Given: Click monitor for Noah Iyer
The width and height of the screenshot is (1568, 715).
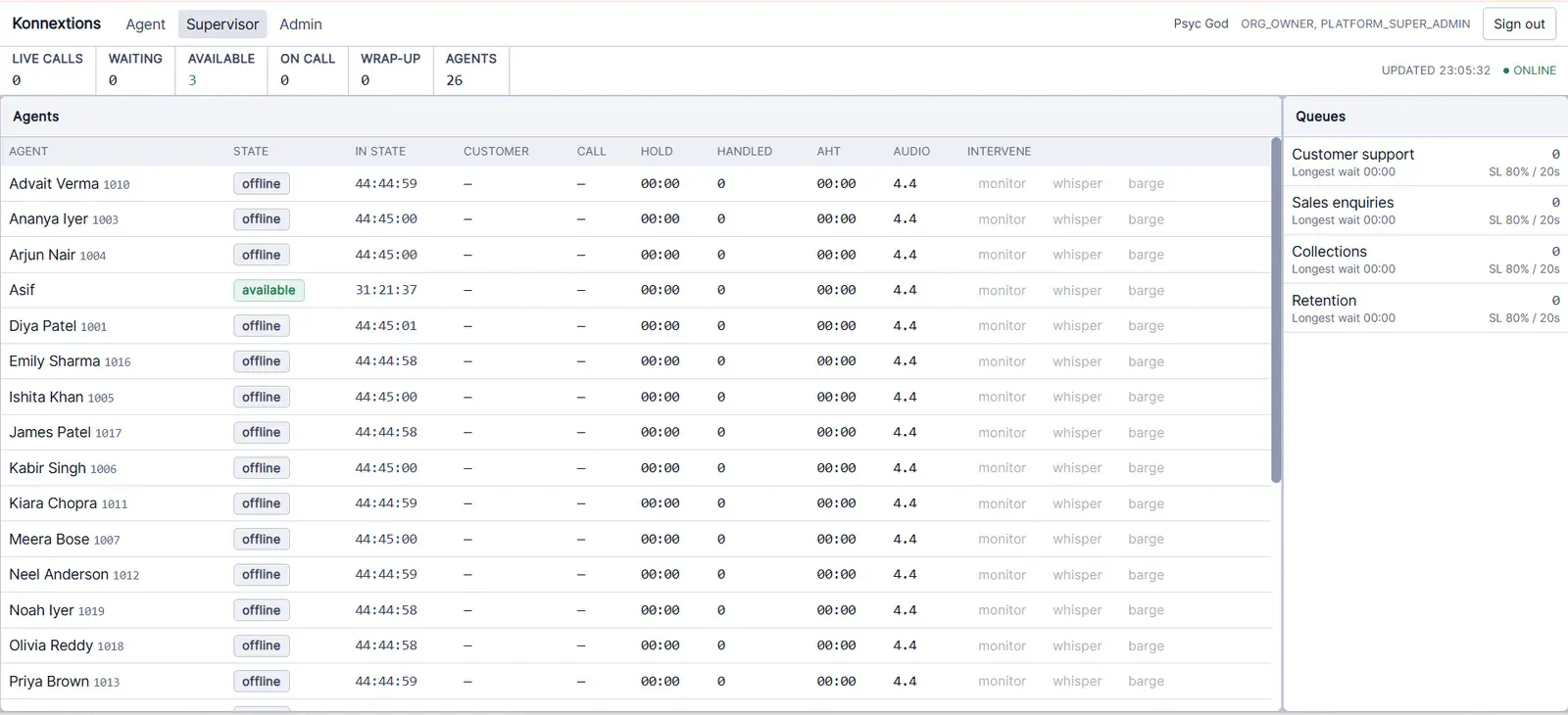Looking at the screenshot, I should coord(1002,610).
